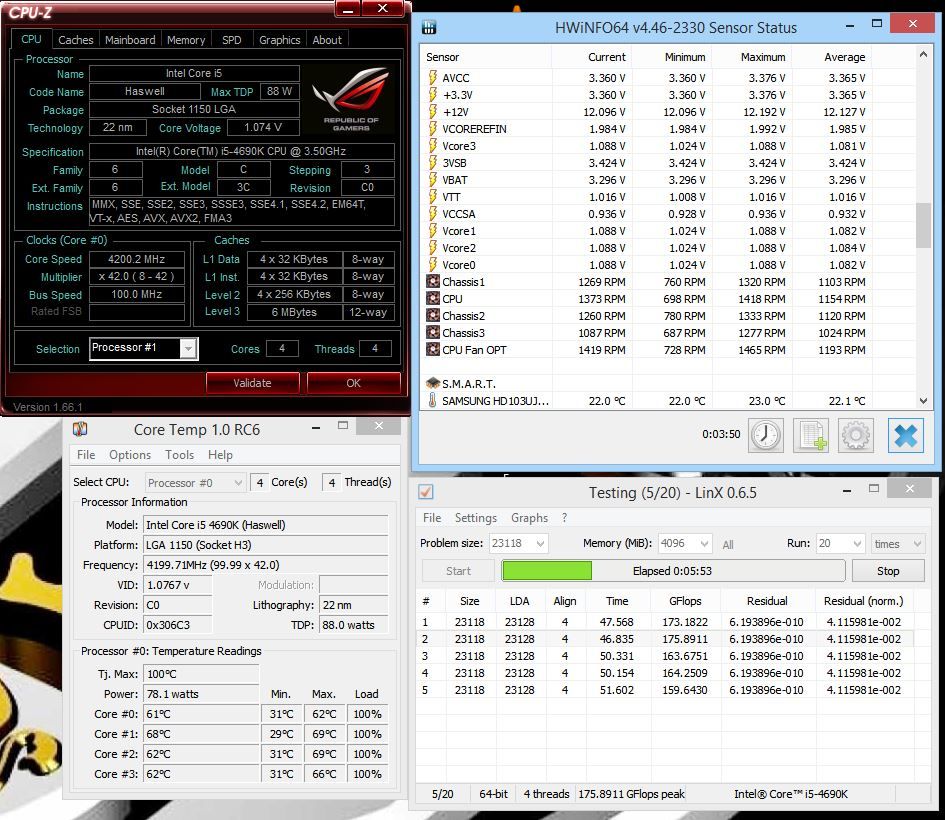This screenshot has width=945, height=820.
Task: Switch to CPU-Z Caches tab
Action: tap(75, 40)
